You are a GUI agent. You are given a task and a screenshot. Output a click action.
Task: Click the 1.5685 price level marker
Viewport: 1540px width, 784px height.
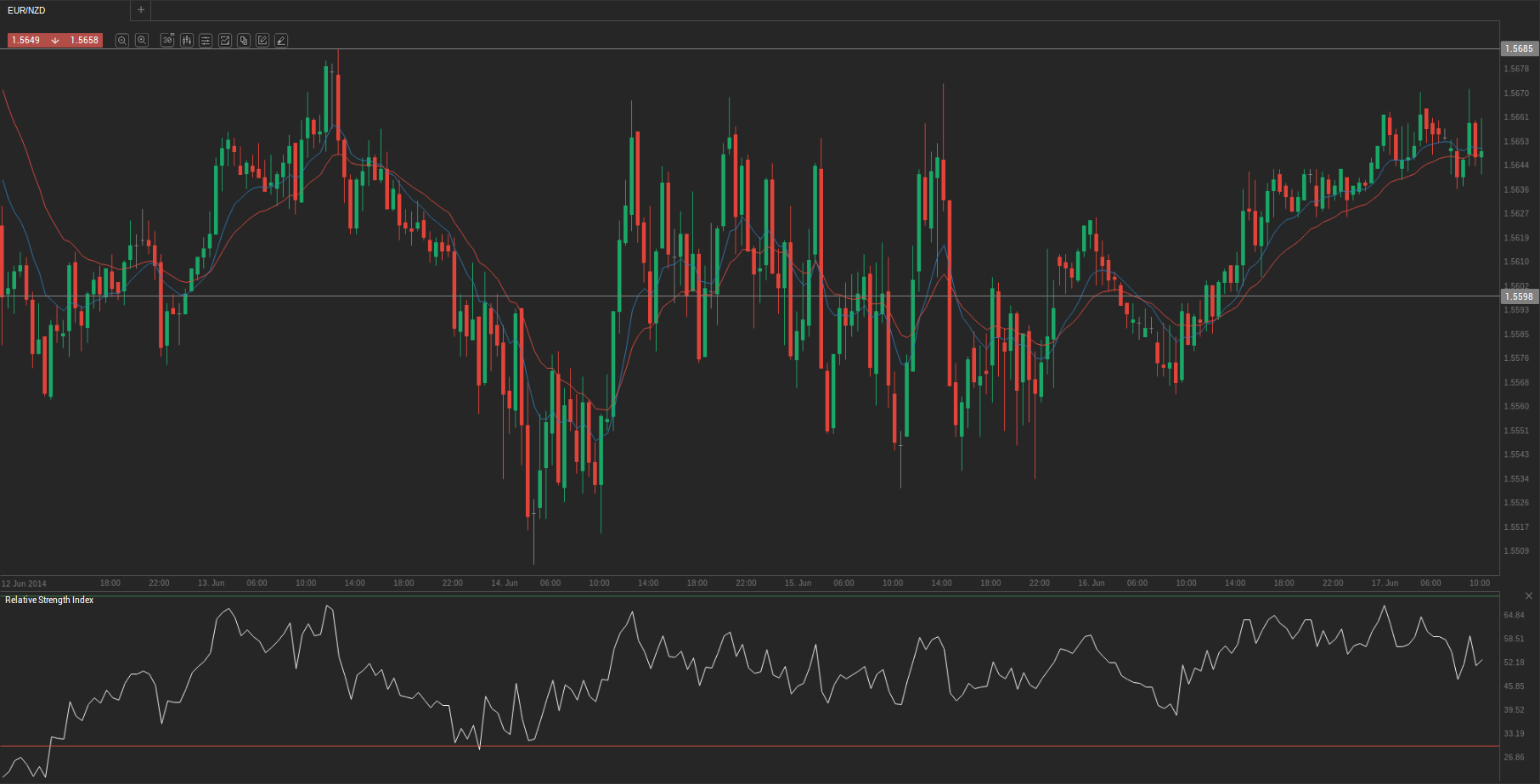click(1519, 48)
